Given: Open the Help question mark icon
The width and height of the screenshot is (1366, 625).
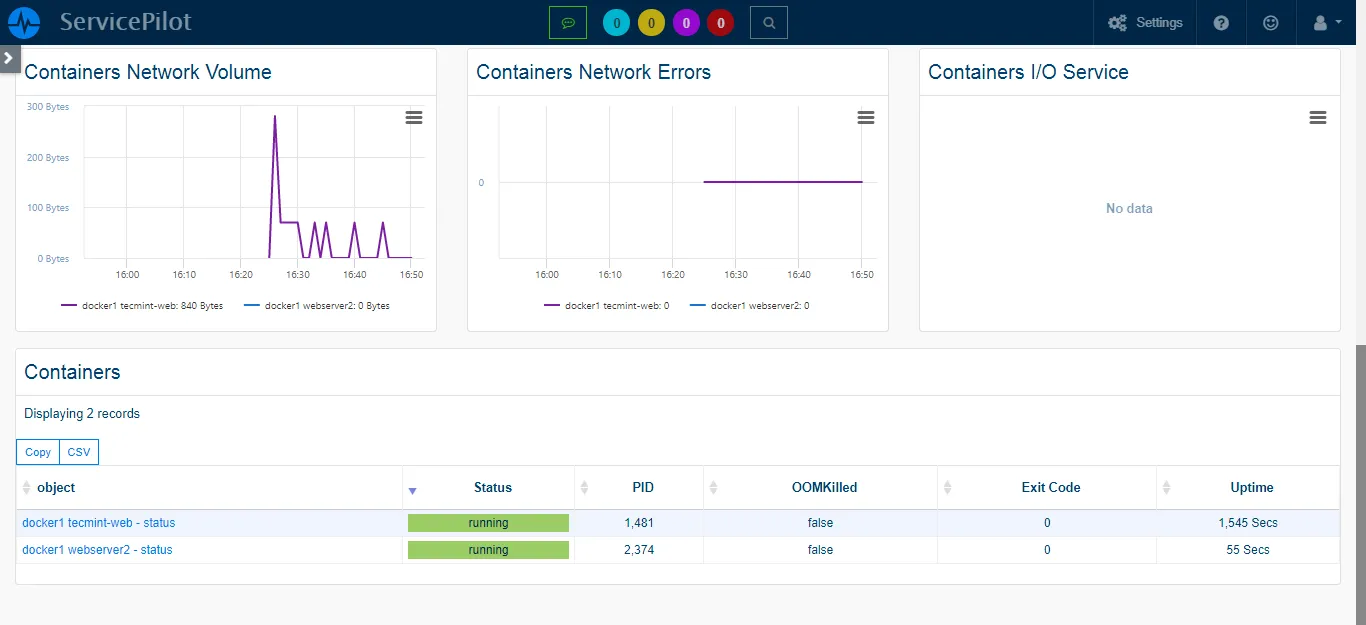Looking at the screenshot, I should click(x=1221, y=22).
